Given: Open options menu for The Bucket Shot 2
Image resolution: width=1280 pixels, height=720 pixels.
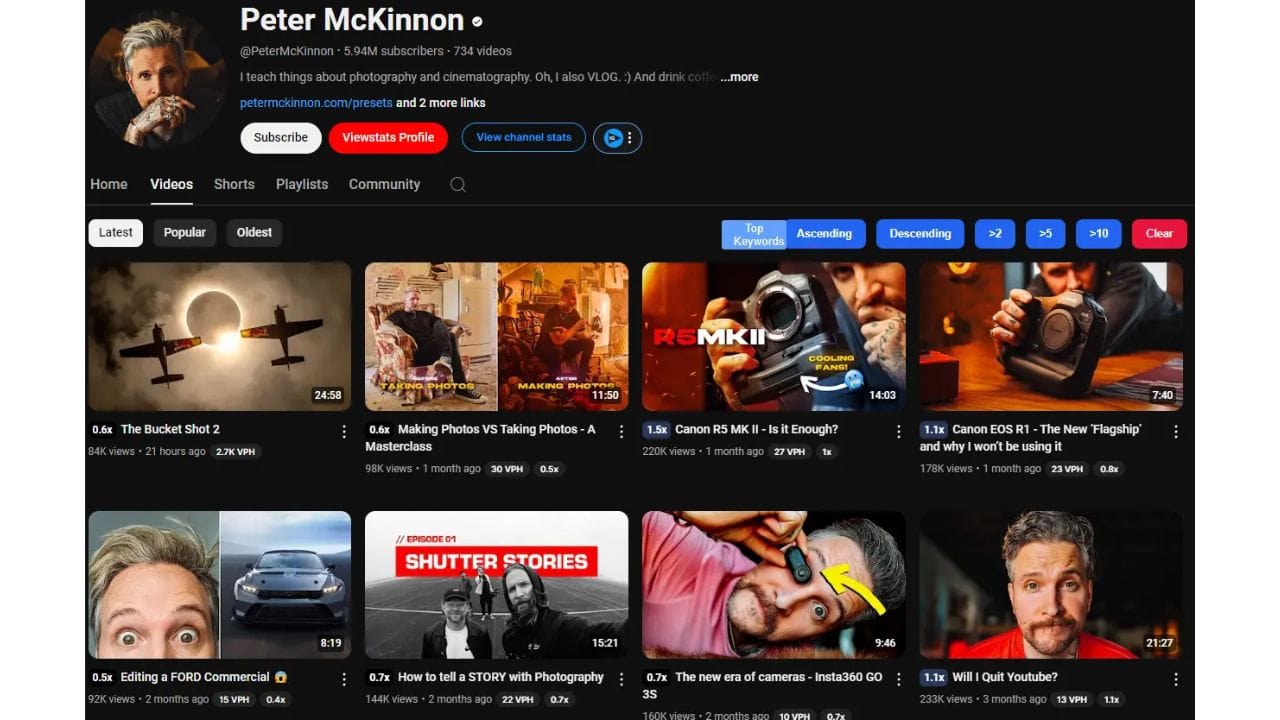Looking at the screenshot, I should click(344, 432).
